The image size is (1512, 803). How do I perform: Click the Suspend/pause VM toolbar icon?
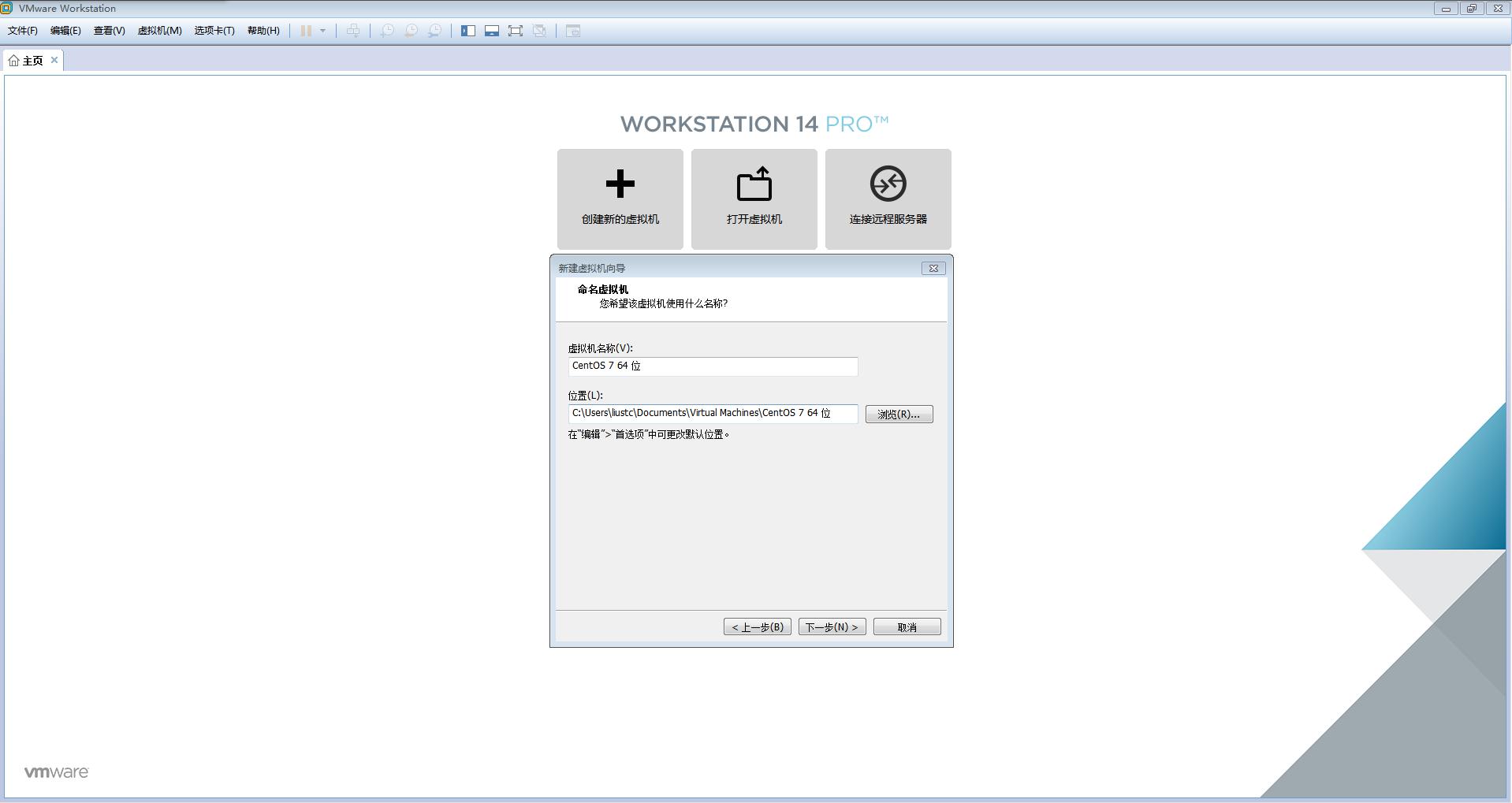pyautogui.click(x=306, y=31)
